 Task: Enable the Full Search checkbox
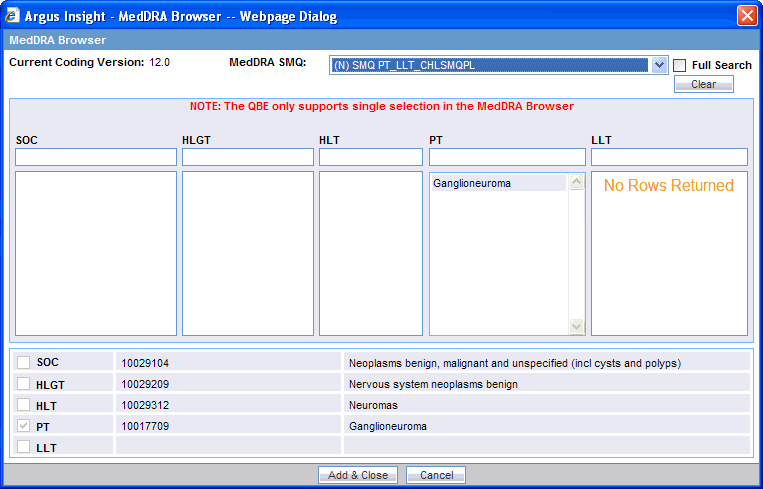(x=680, y=65)
